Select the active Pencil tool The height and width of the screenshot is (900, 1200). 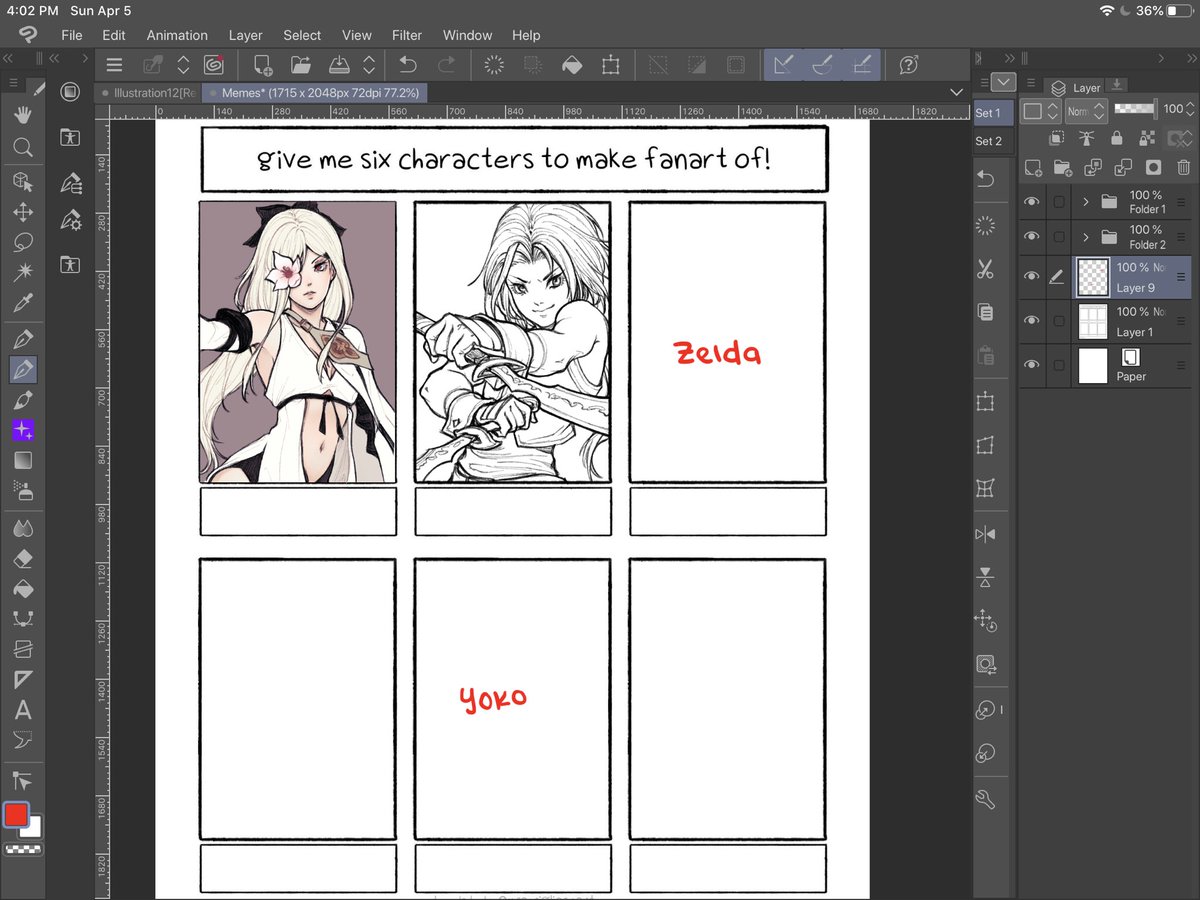[22, 370]
